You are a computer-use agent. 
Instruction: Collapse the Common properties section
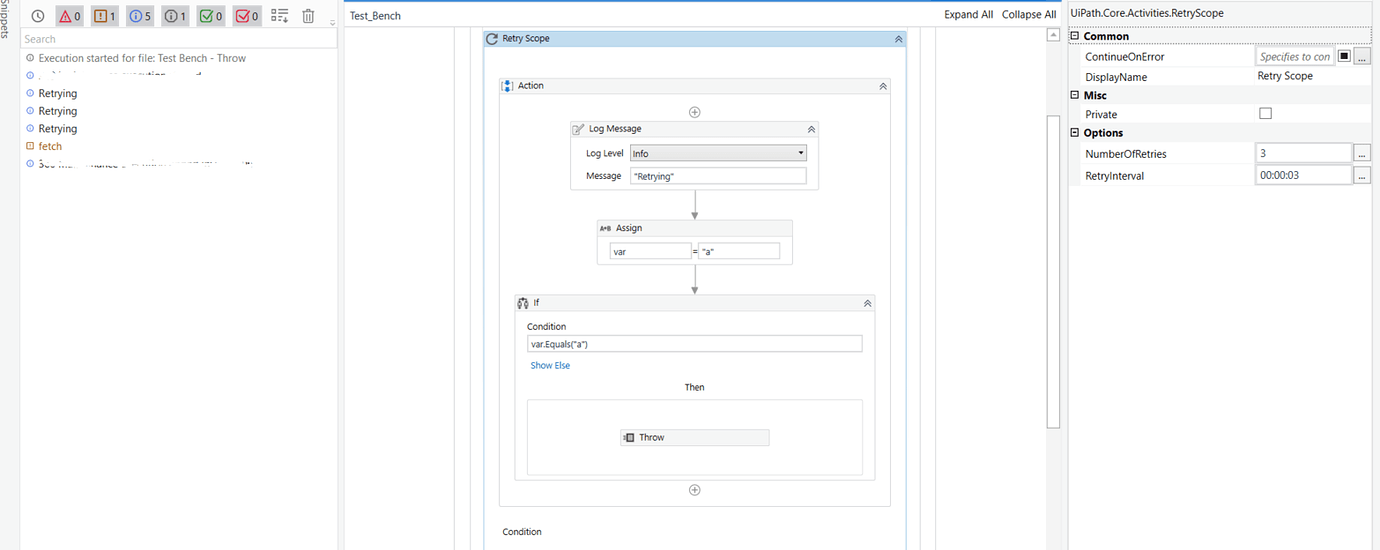pyautogui.click(x=1075, y=36)
